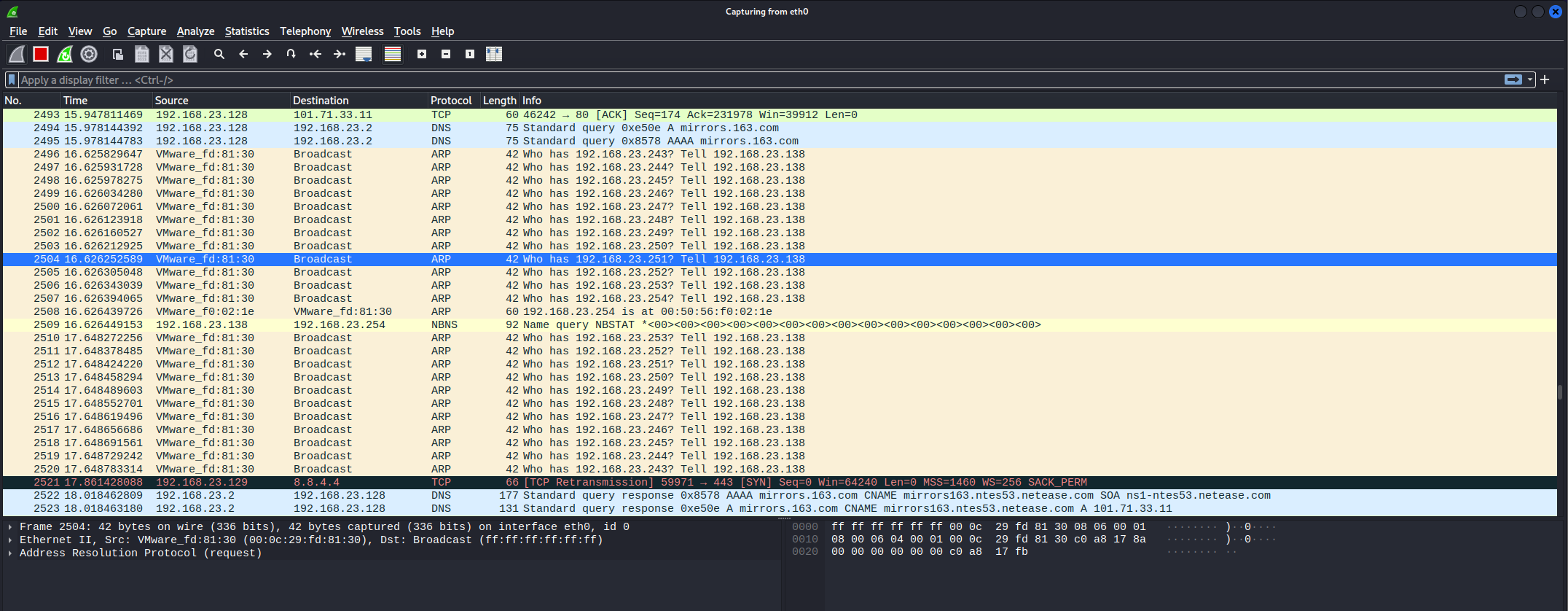The image size is (1568, 611).
Task: Click packet list vertical scrollbar handle
Action: pyautogui.click(x=1560, y=392)
